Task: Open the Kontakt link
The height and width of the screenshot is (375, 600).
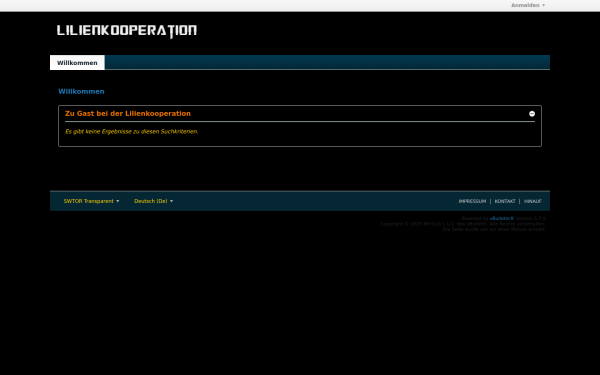Action: [505, 201]
